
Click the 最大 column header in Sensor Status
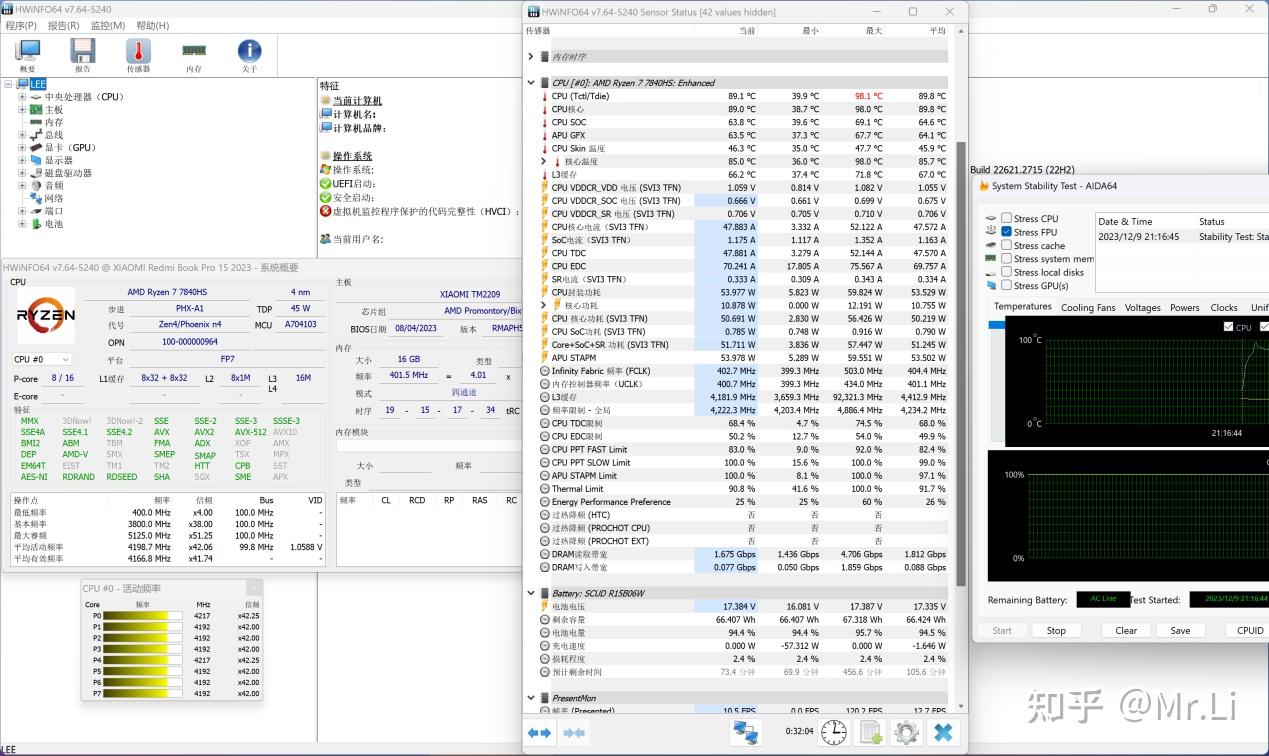click(x=874, y=31)
